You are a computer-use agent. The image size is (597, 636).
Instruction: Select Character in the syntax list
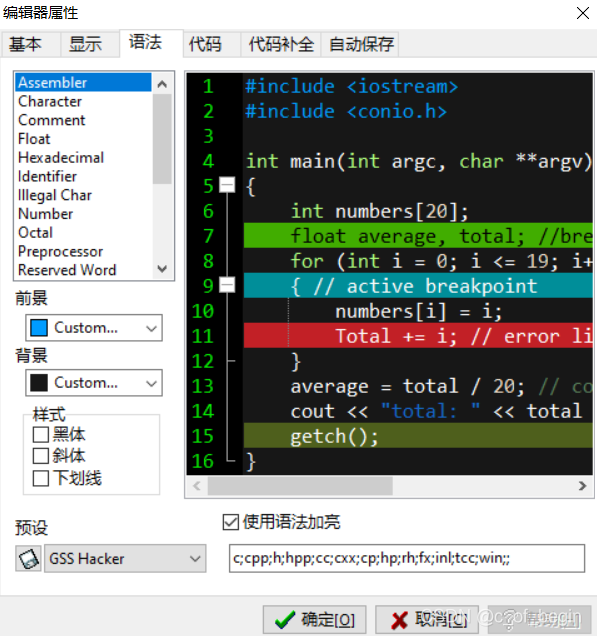pos(84,101)
